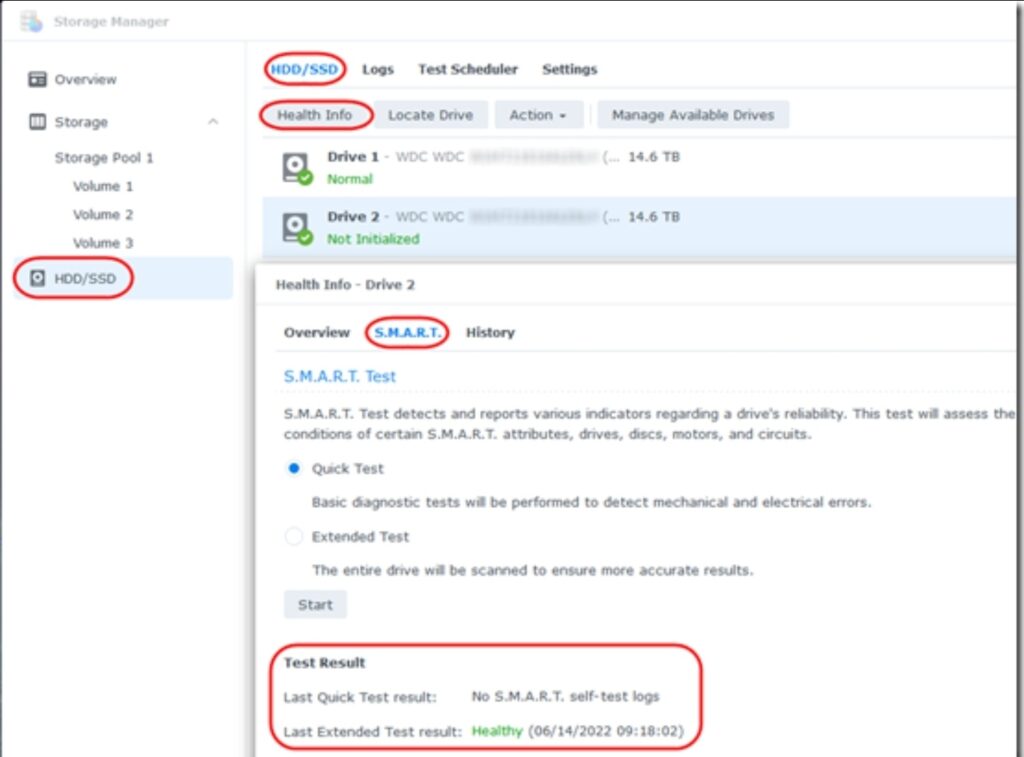The image size is (1024, 757).
Task: Switch to the Logs tab
Action: click(x=378, y=69)
